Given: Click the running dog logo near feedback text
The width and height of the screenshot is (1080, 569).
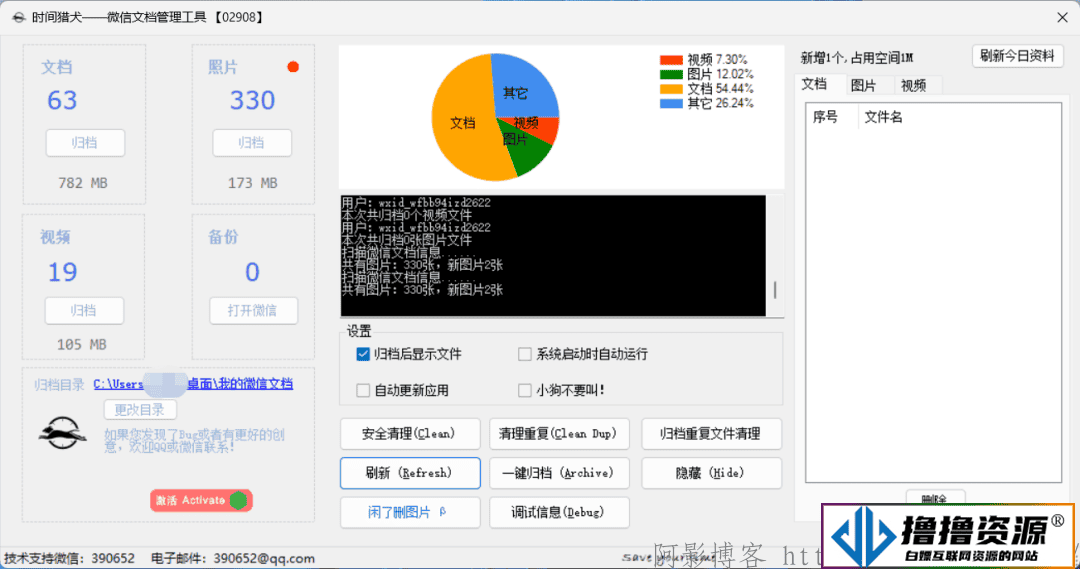Looking at the screenshot, I should [63, 433].
